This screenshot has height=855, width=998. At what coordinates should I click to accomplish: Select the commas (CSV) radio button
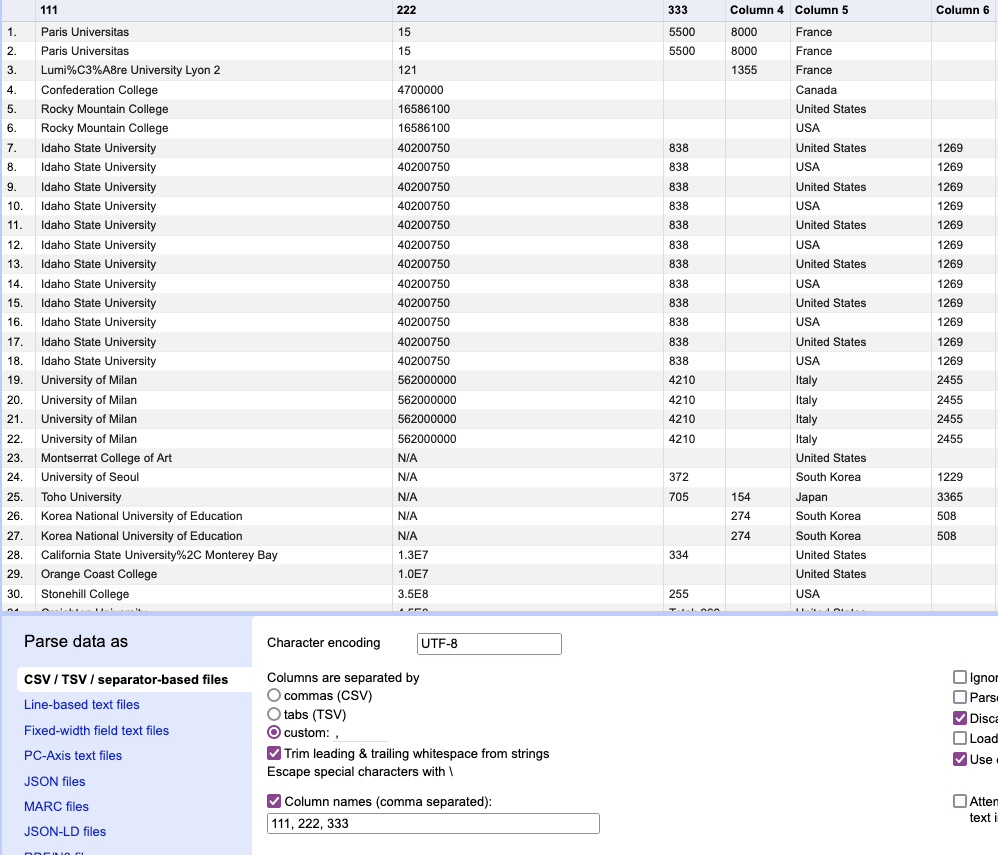274,695
